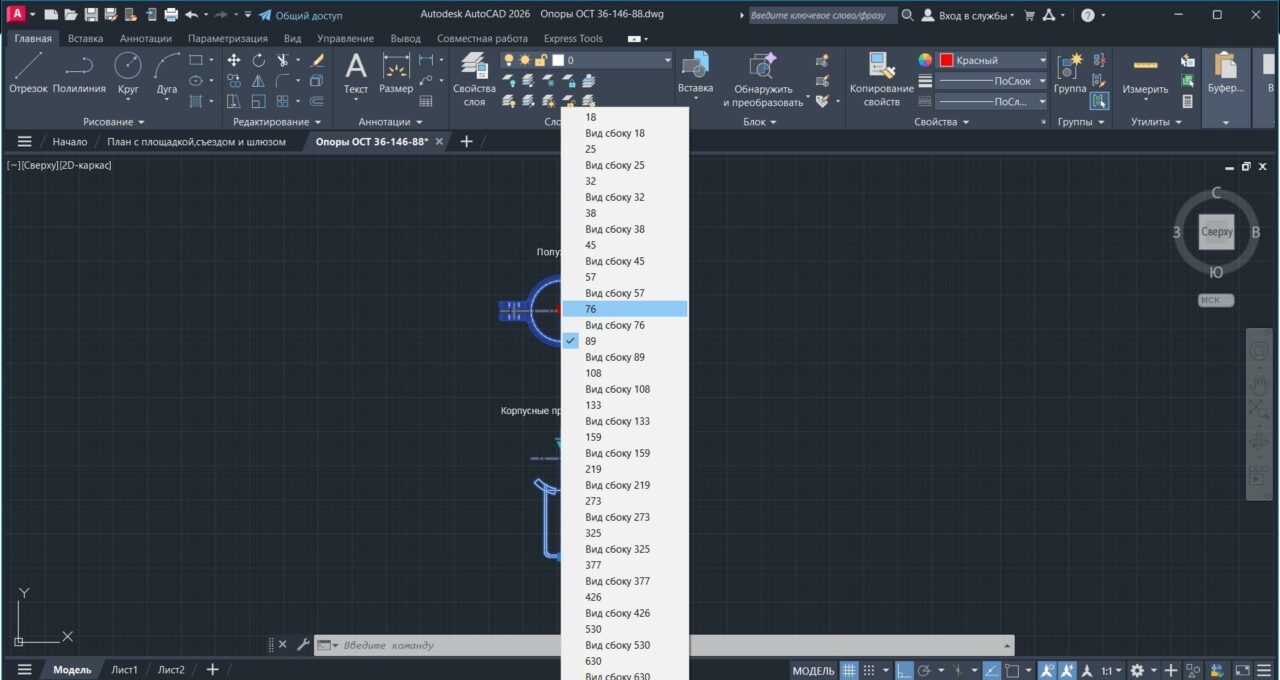Image resolution: width=1280 pixels, height=680 pixels.
Task: Expand the Утилиты panel
Action: coord(1156,122)
